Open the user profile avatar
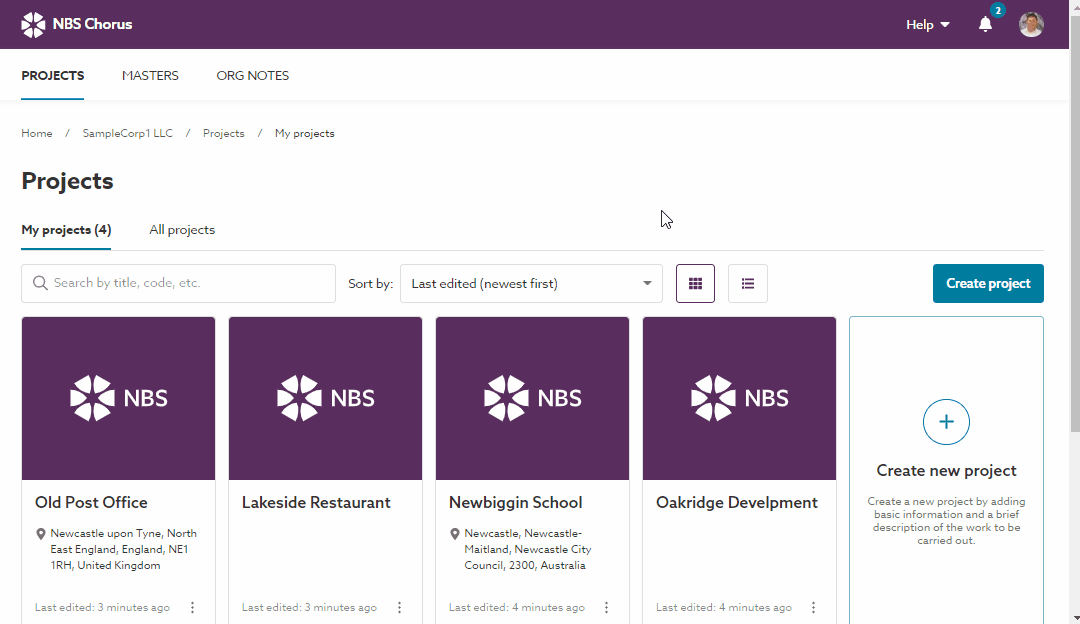1080x624 pixels. pyautogui.click(x=1031, y=24)
